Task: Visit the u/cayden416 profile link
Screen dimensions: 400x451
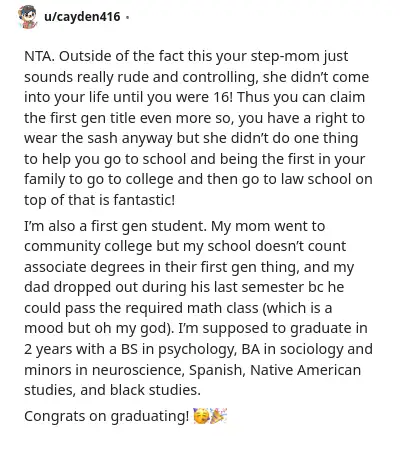Action: (82, 16)
